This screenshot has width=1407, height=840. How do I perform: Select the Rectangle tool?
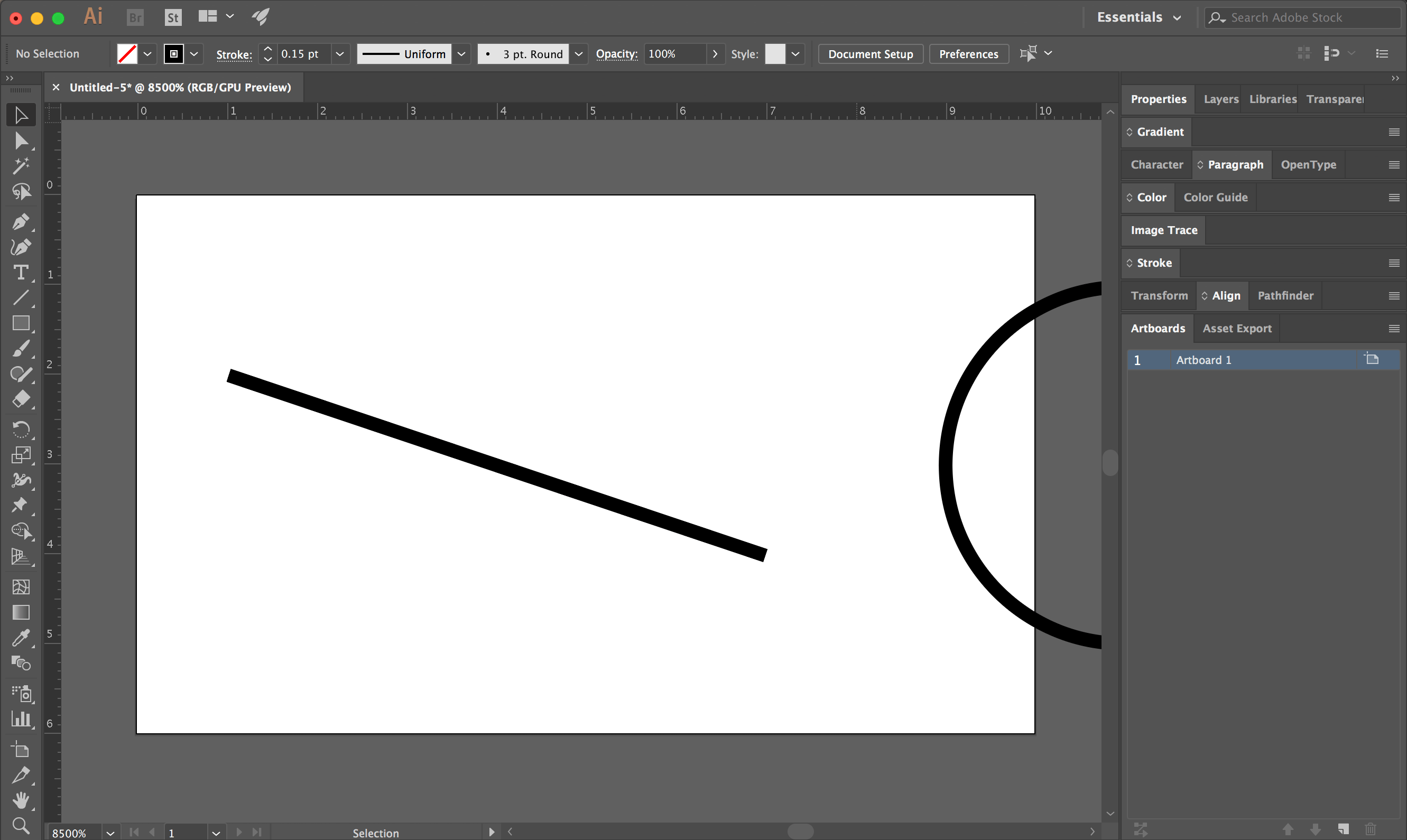(21, 323)
